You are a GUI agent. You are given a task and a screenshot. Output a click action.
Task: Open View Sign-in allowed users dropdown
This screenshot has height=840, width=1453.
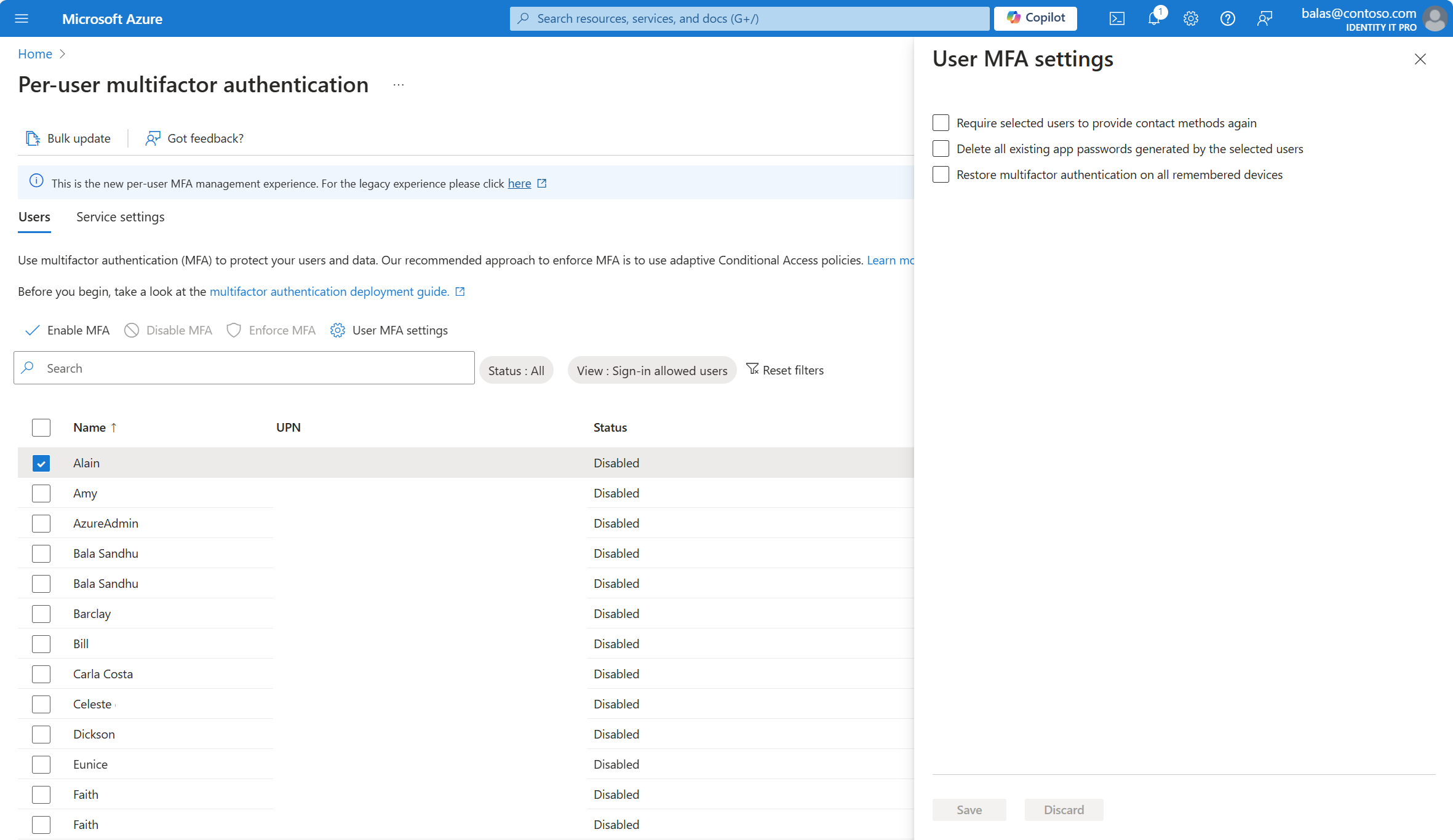pyautogui.click(x=651, y=370)
